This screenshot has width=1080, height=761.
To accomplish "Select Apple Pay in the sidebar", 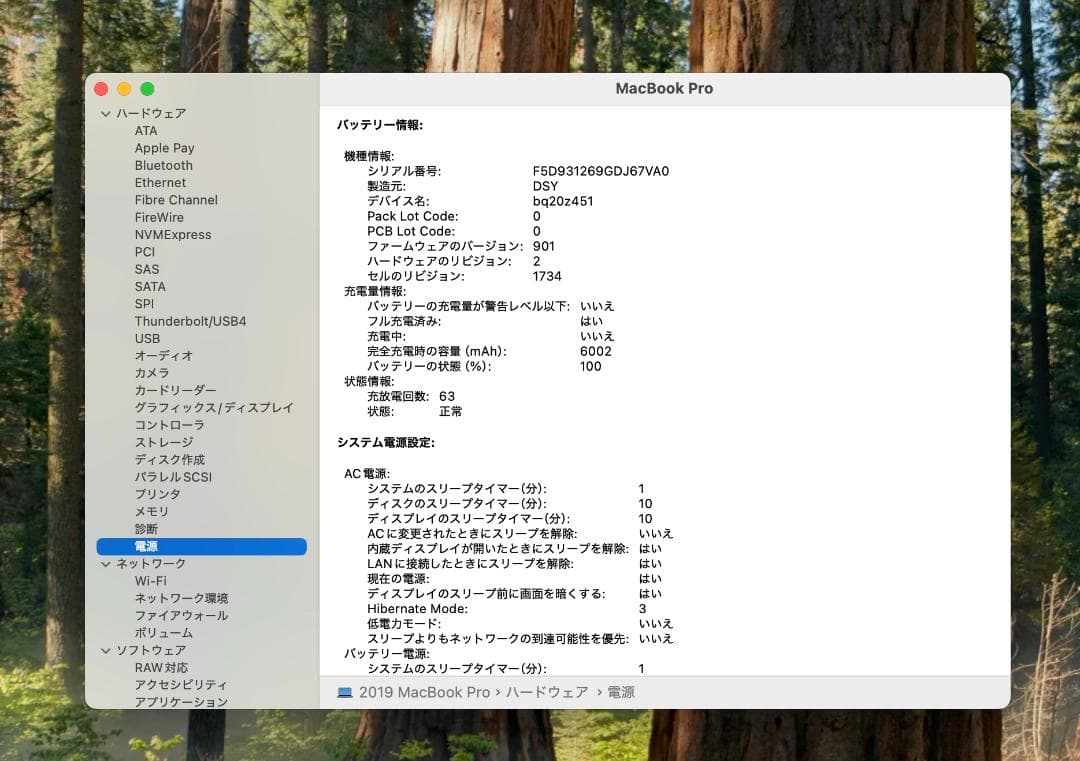I will point(162,148).
